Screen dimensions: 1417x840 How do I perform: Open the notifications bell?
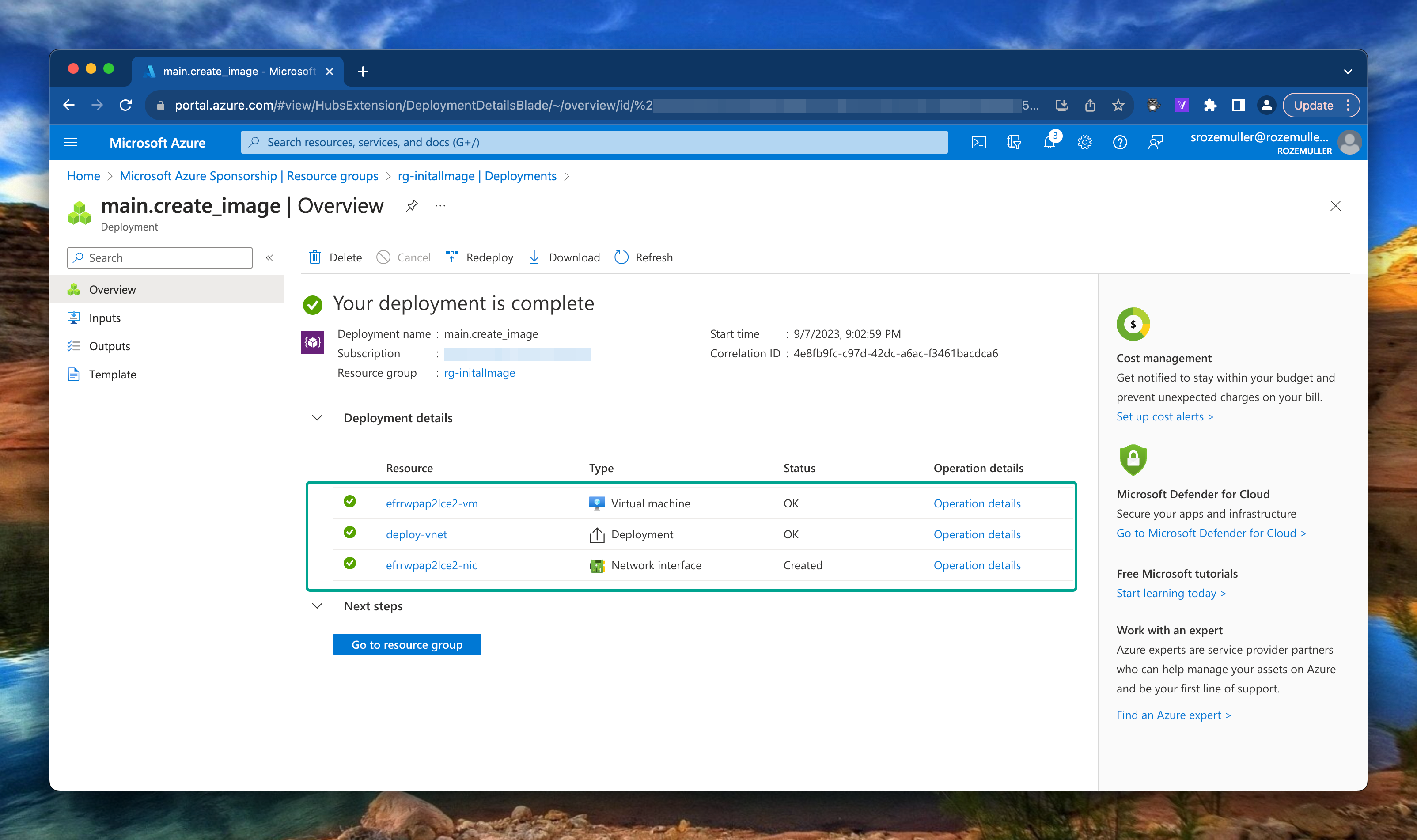[x=1049, y=143]
